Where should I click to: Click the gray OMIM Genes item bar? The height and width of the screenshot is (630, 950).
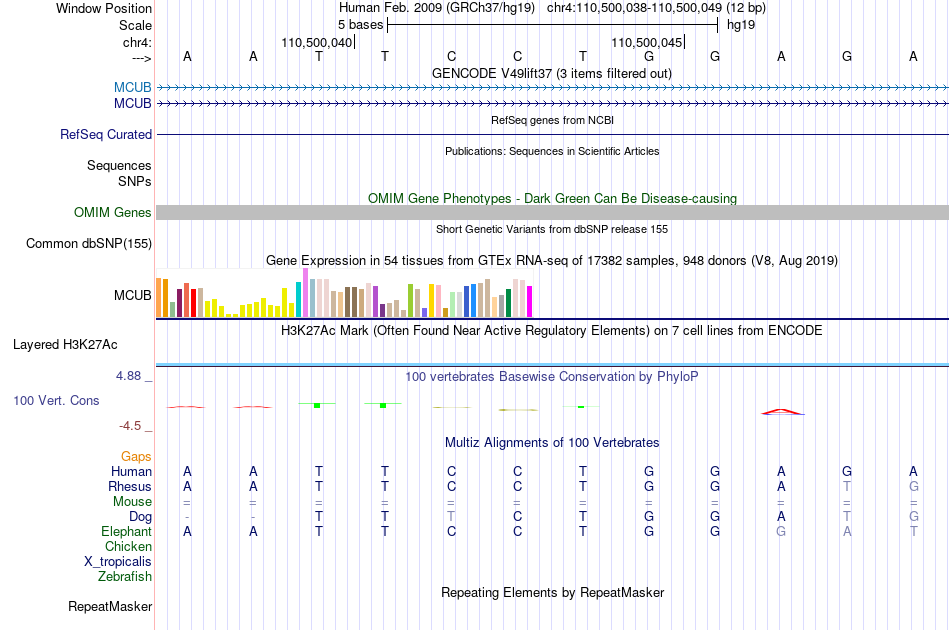pyautogui.click(x=552, y=212)
